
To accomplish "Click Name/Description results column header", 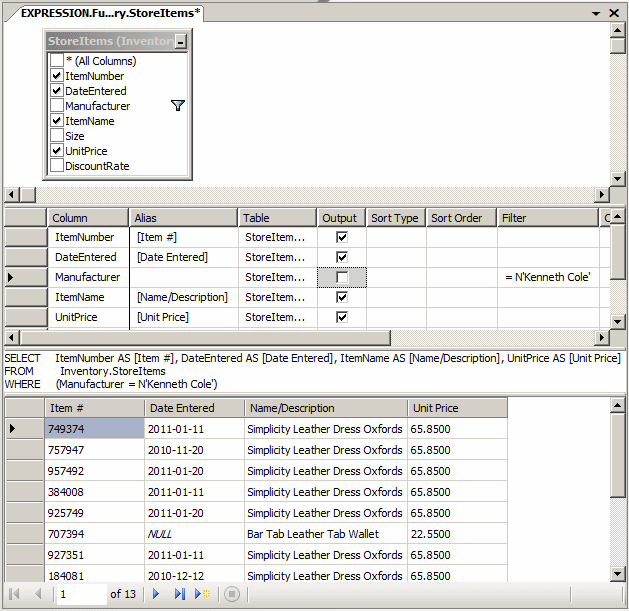I will pos(326,408).
